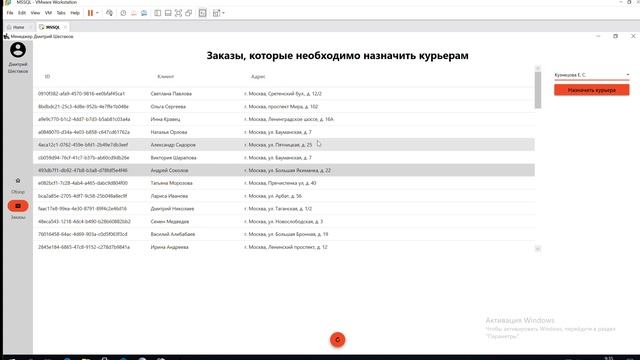This screenshot has height=360, width=640.
Task: Open the snapshot manager icon
Action: point(144,13)
